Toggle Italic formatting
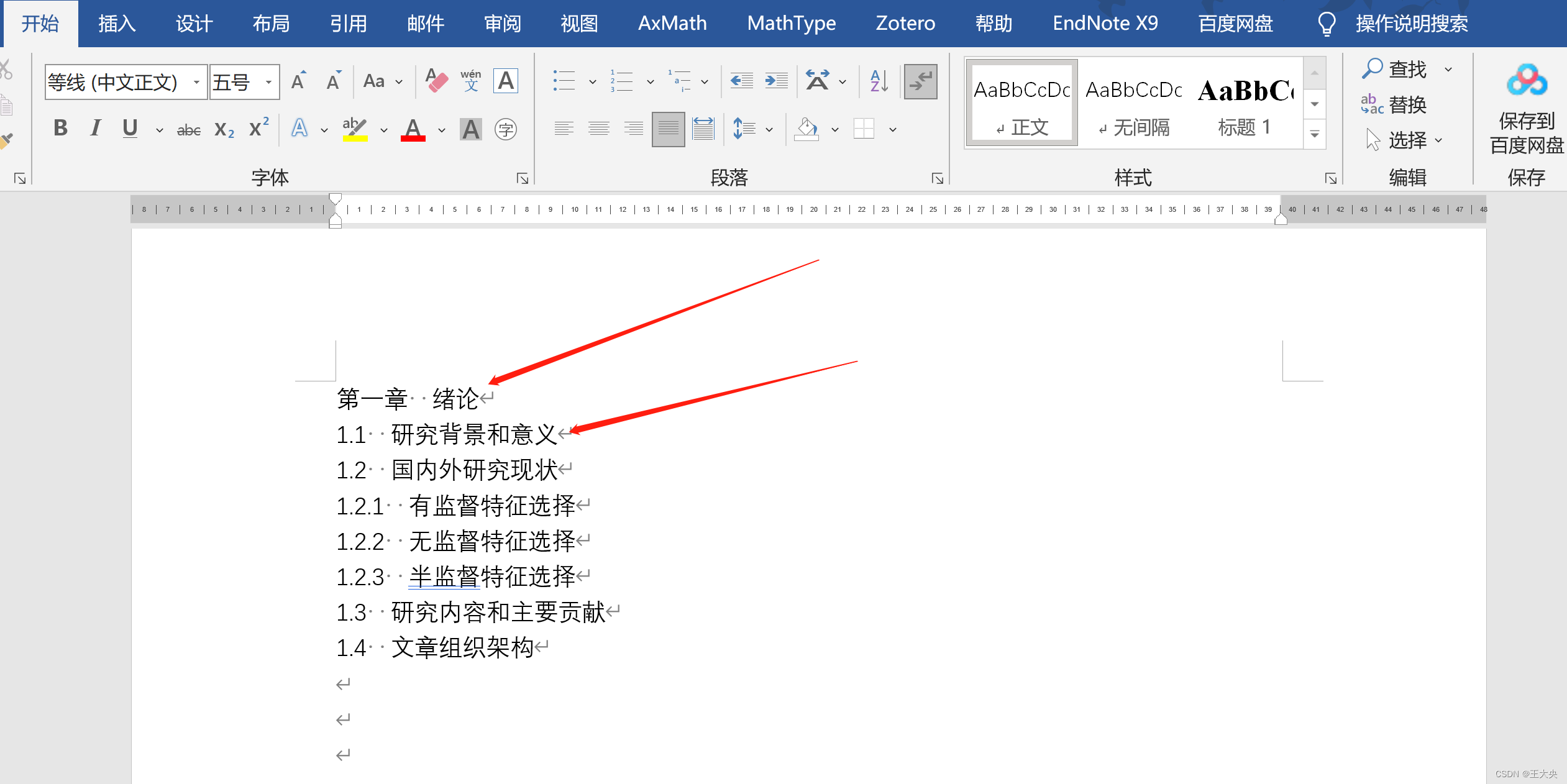1567x784 pixels. click(x=95, y=128)
